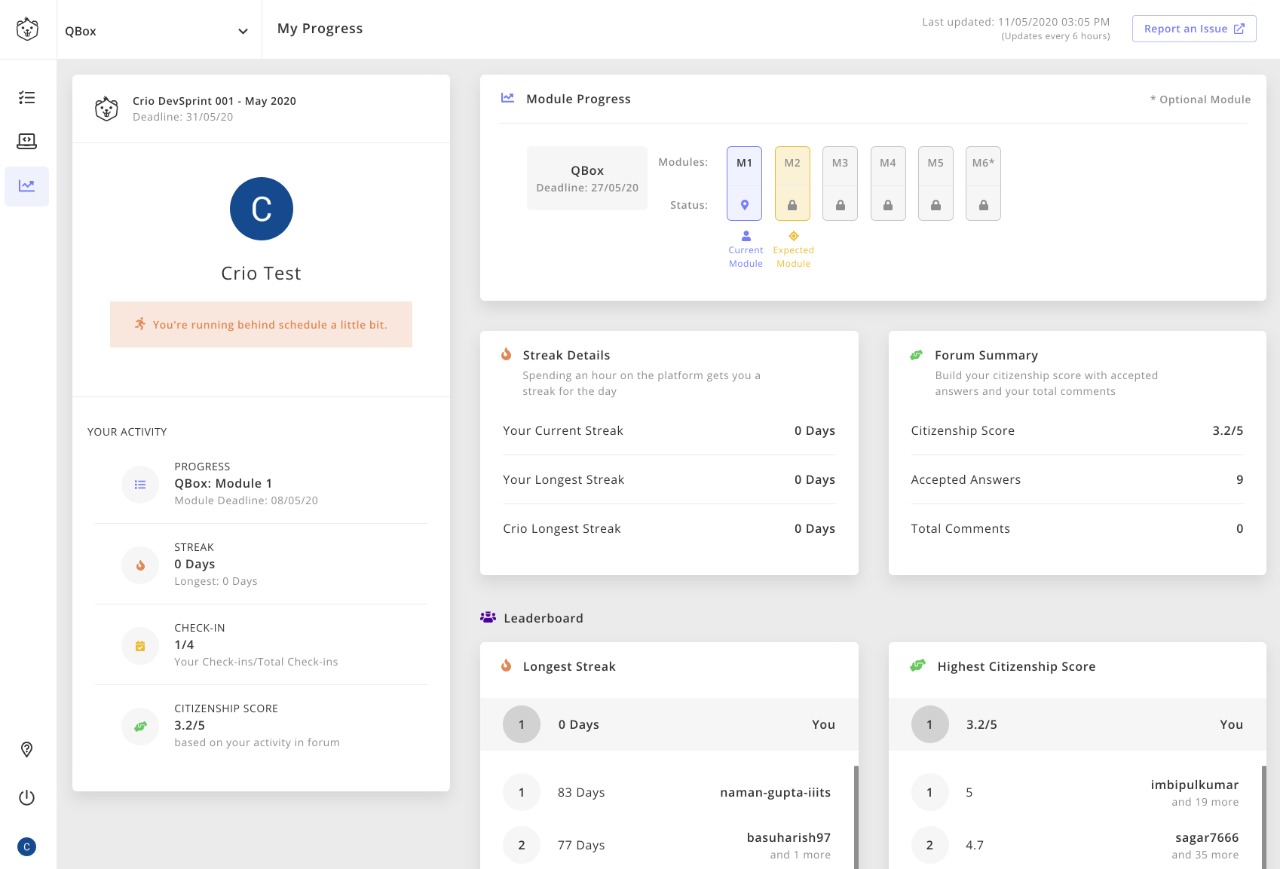Viewport: 1280px width, 869px height.
Task: Click the 'Total Comments' row
Action: tap(1077, 529)
